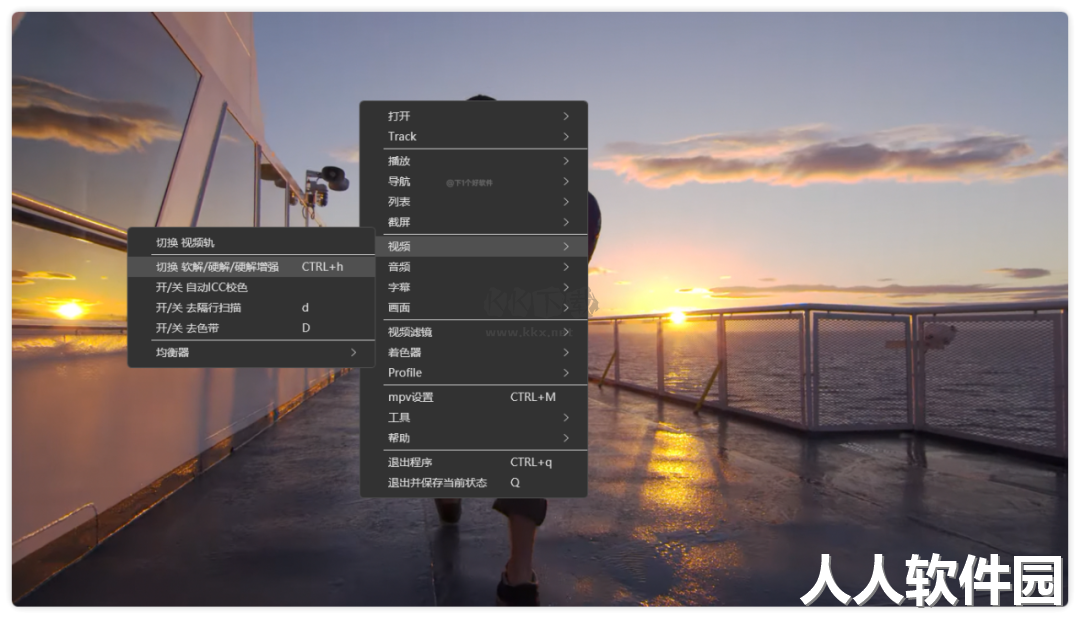The image size is (1080, 618).
Task: Choose mpv设置 from the context menu
Action: coord(474,397)
